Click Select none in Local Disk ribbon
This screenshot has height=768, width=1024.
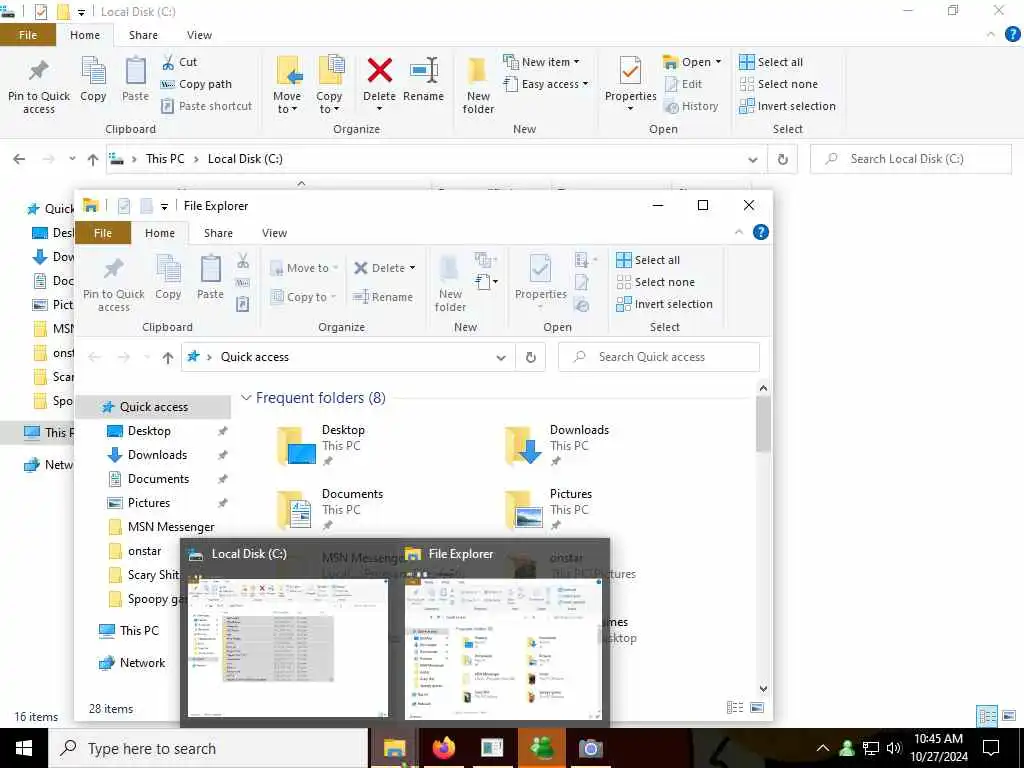click(778, 84)
